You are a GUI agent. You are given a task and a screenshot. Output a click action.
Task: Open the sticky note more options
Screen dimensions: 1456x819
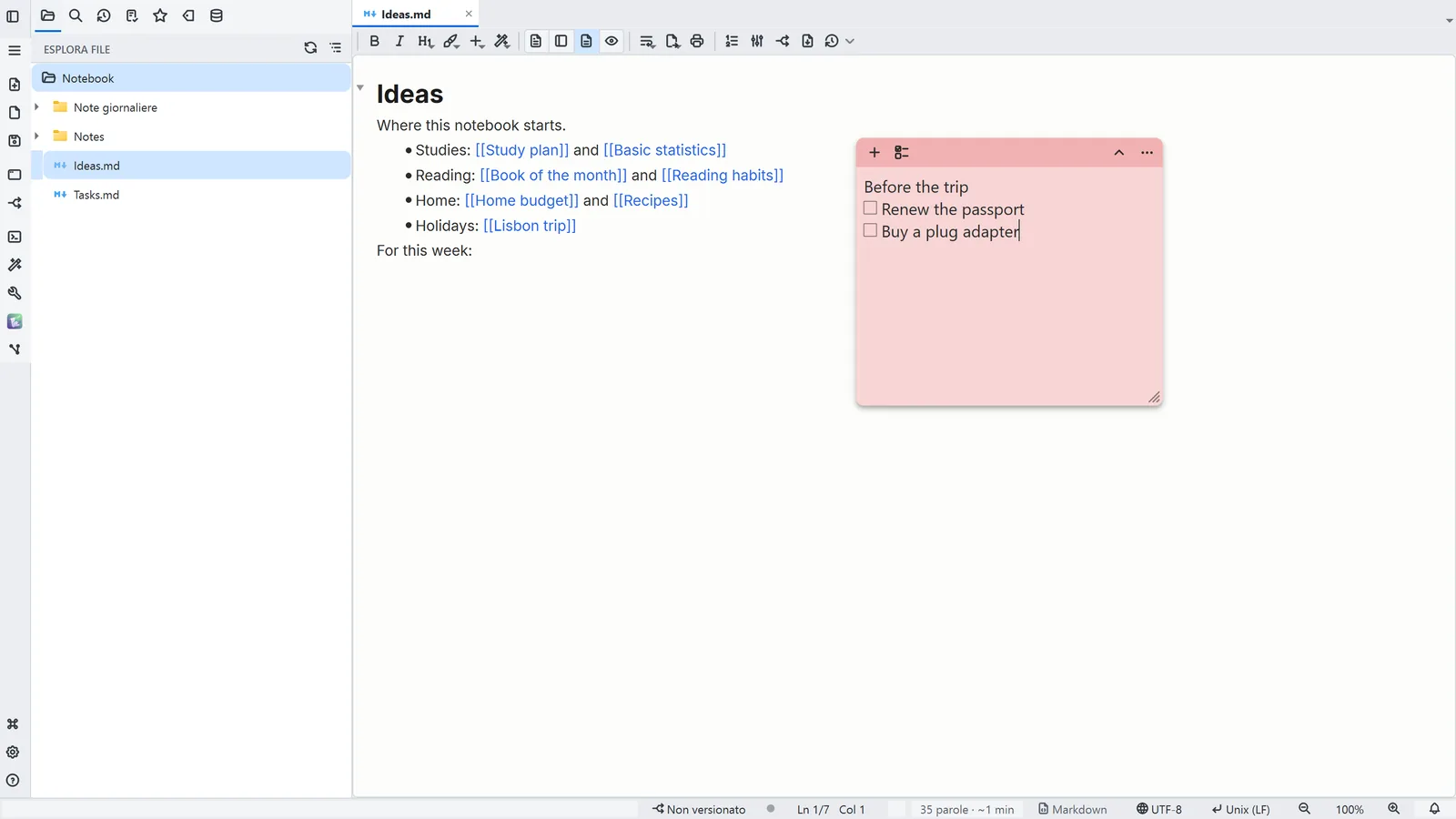[1147, 152]
